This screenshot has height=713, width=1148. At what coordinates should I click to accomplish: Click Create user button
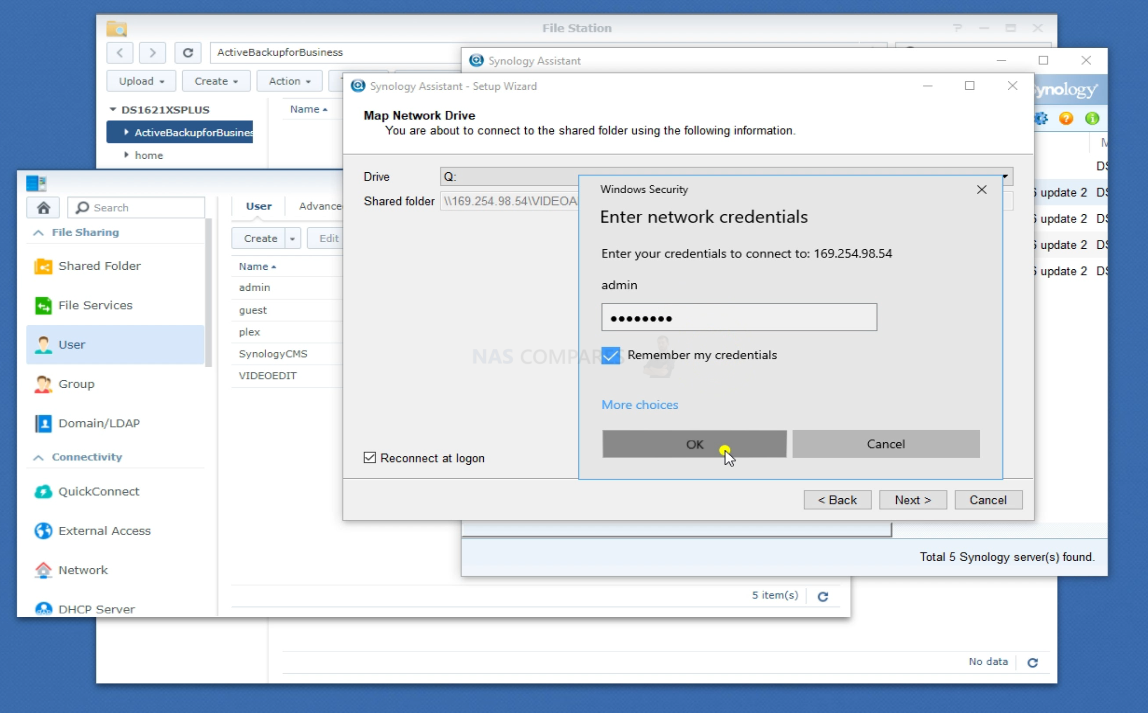(x=261, y=239)
